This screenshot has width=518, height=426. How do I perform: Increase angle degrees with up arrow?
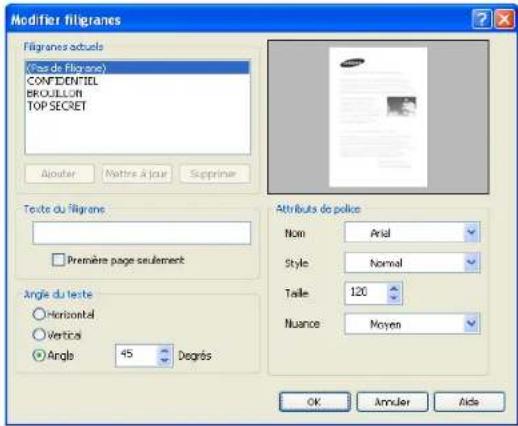tap(165, 352)
